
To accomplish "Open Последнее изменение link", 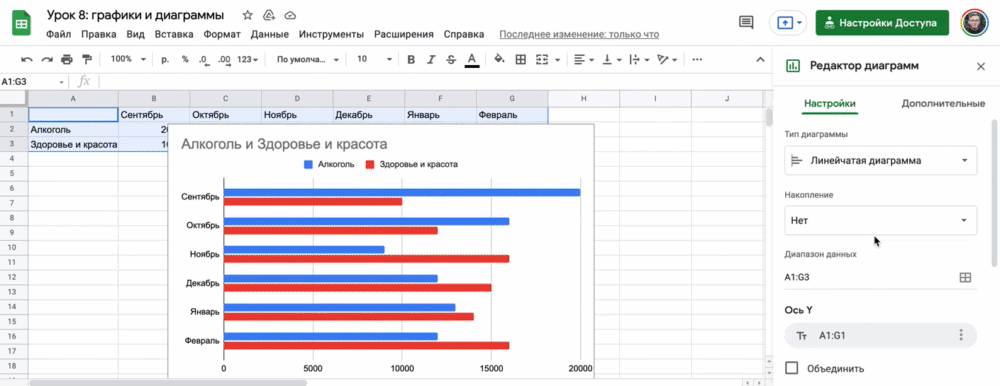I will tap(579, 34).
